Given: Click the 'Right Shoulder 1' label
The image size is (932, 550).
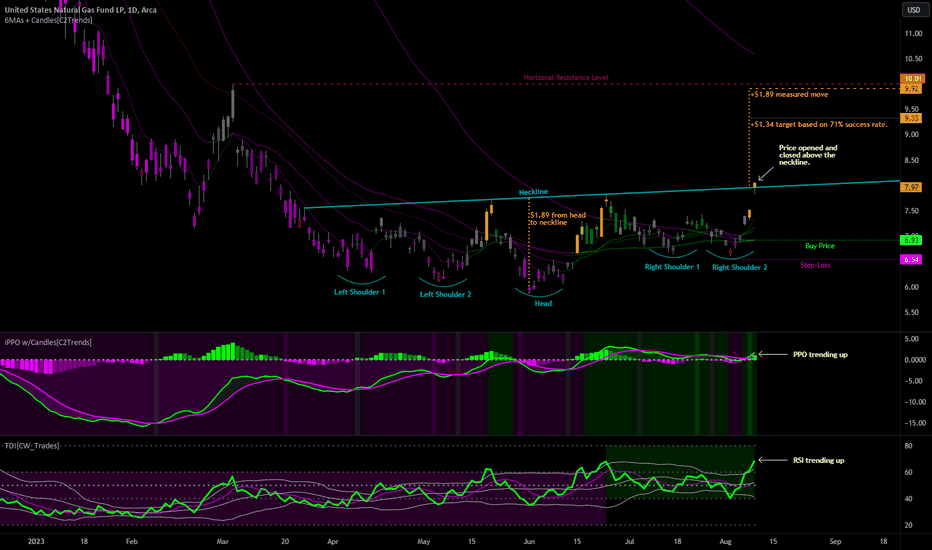Looking at the screenshot, I should 672,267.
